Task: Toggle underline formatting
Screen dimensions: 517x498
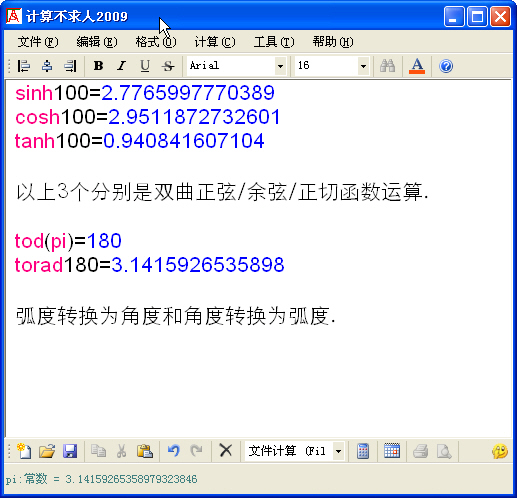Action: pos(145,66)
